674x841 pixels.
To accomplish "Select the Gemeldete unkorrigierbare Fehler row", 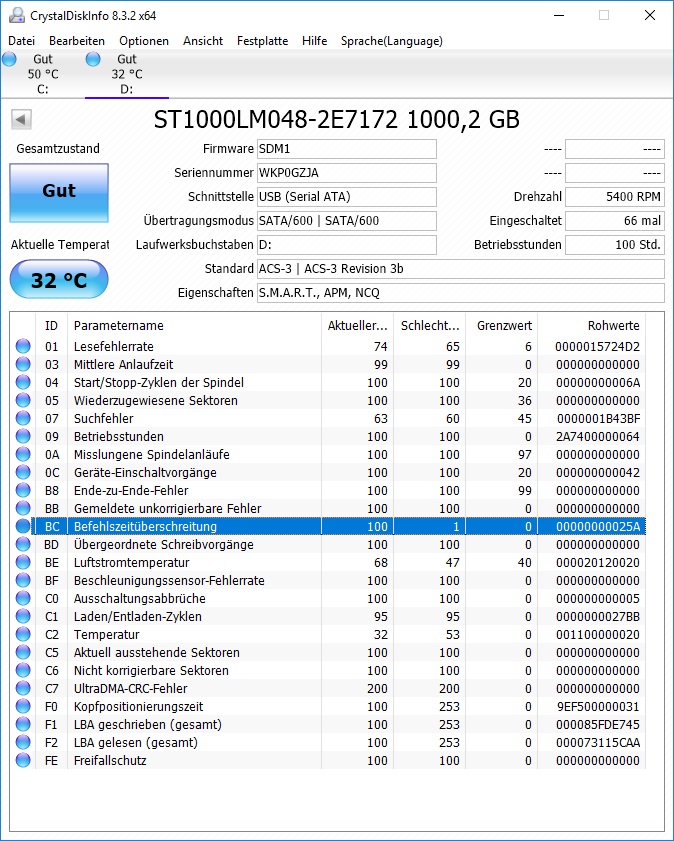I will coord(328,508).
